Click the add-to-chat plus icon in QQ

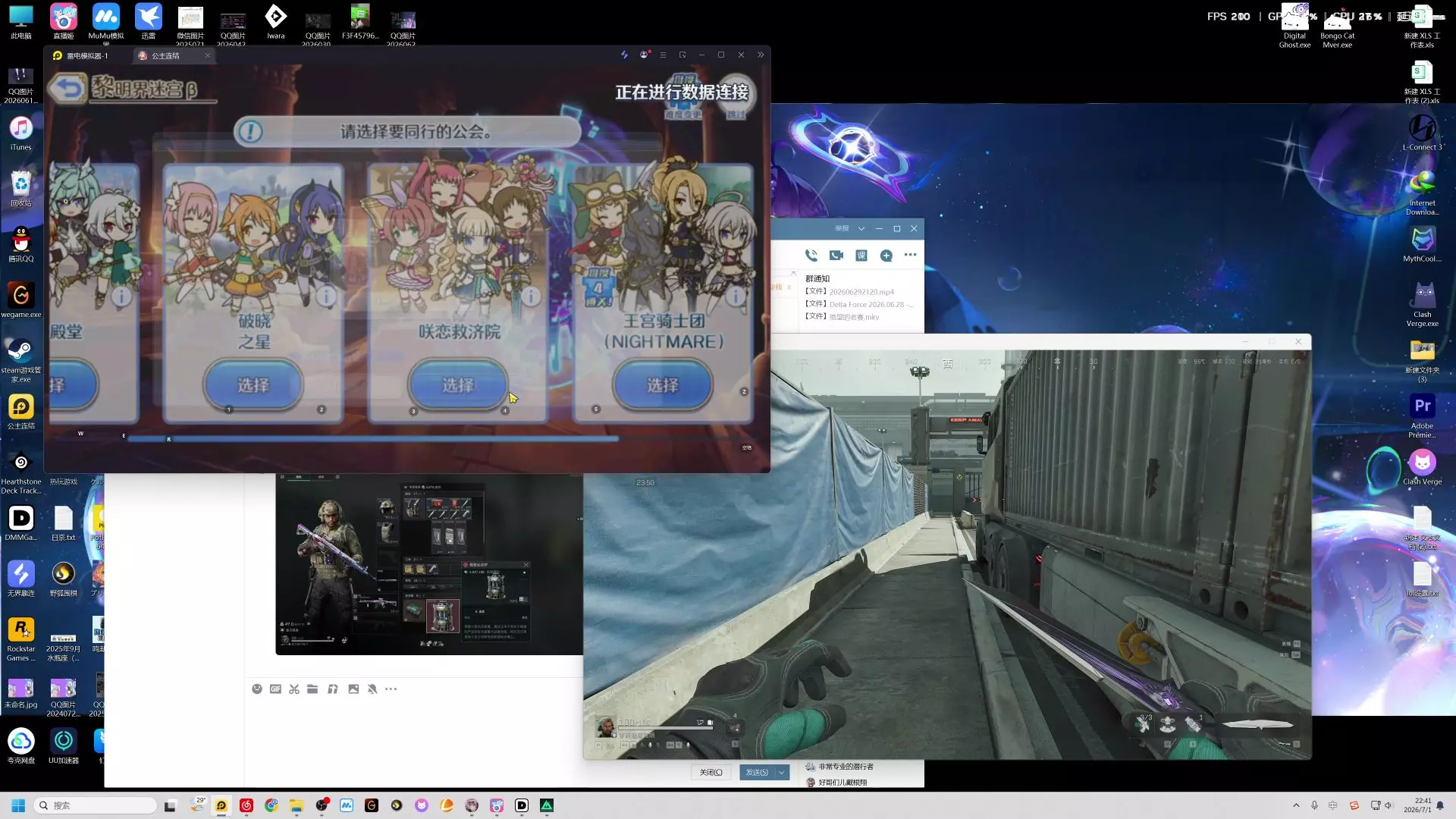886,256
